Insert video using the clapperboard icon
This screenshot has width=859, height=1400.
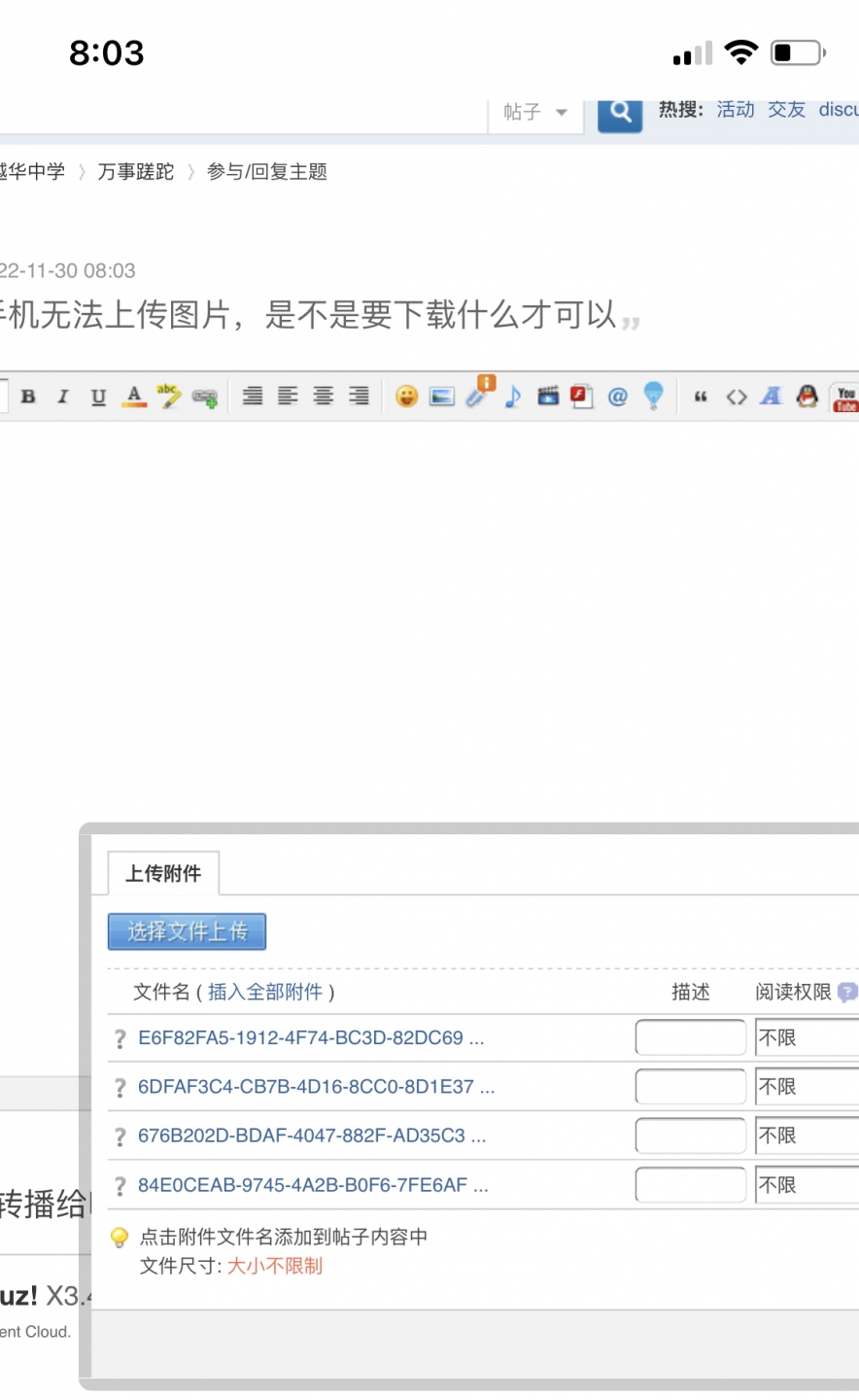tap(548, 397)
